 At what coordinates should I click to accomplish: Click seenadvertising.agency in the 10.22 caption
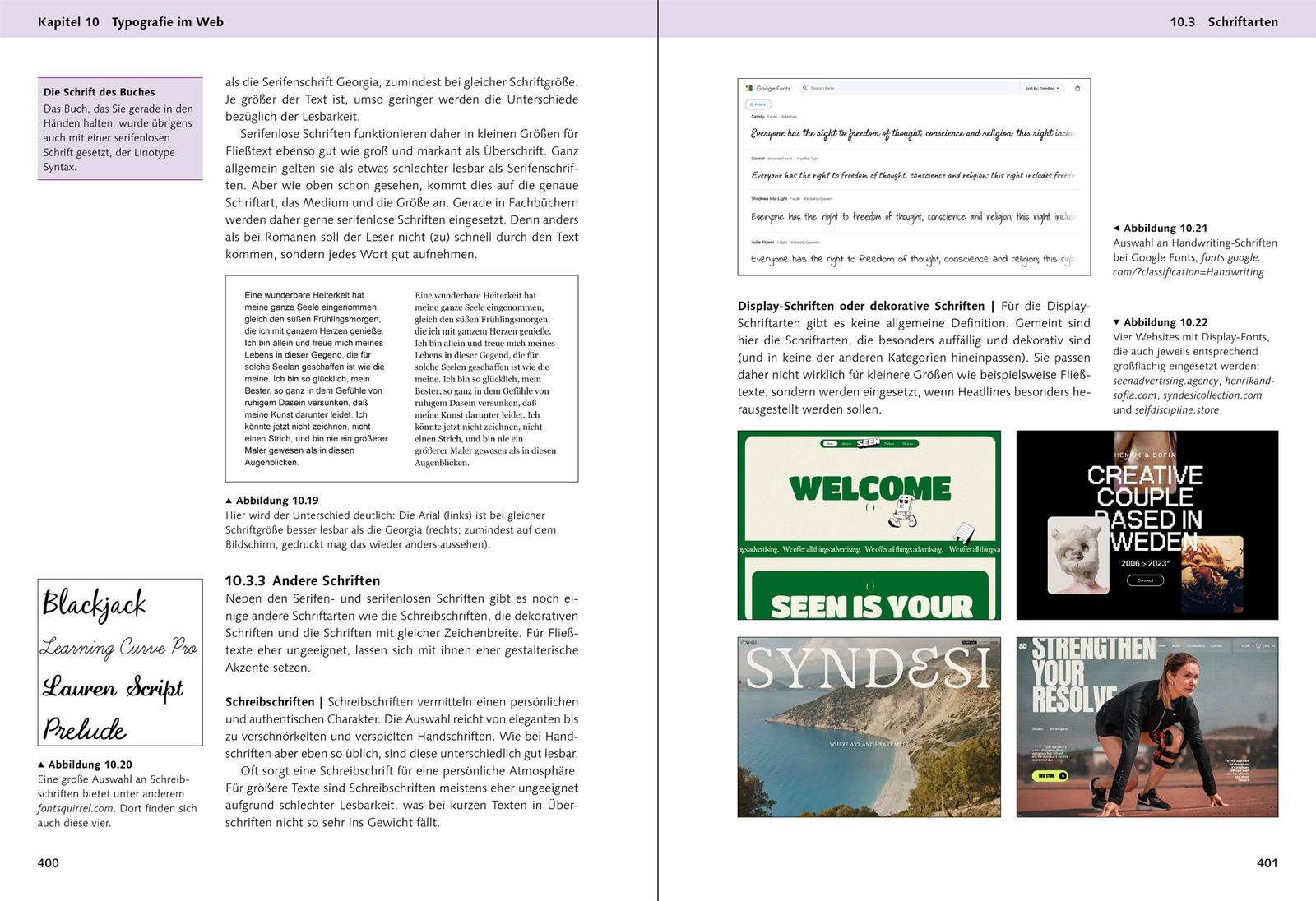(x=1166, y=381)
